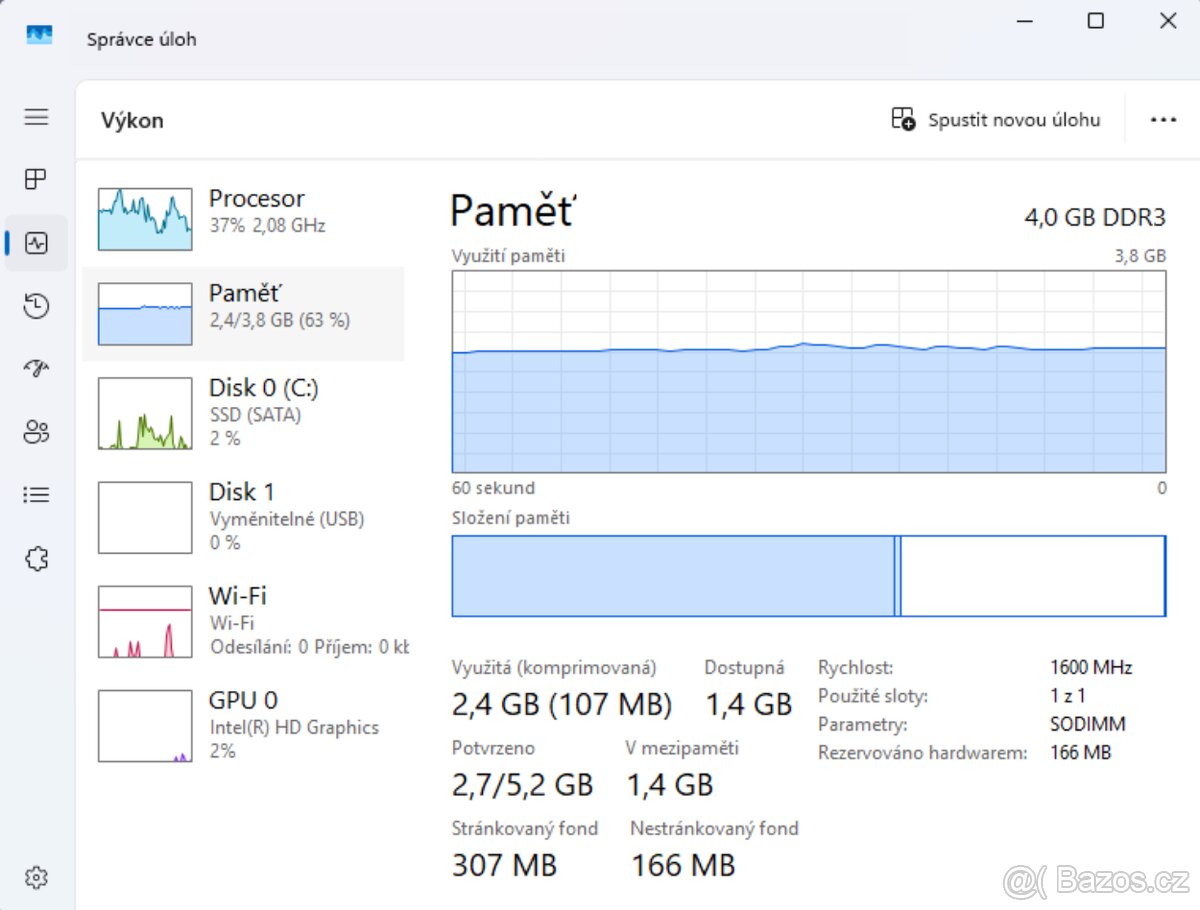The height and width of the screenshot is (910, 1200).
Task: Open Task Manager settings gear
Action: (x=36, y=877)
